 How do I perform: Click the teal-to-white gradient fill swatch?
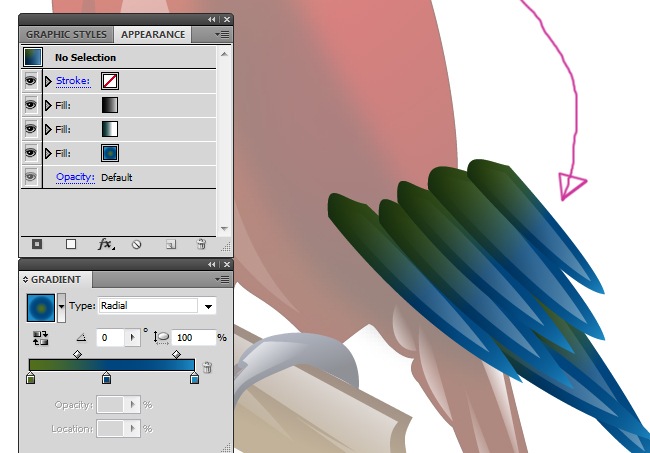[110, 129]
